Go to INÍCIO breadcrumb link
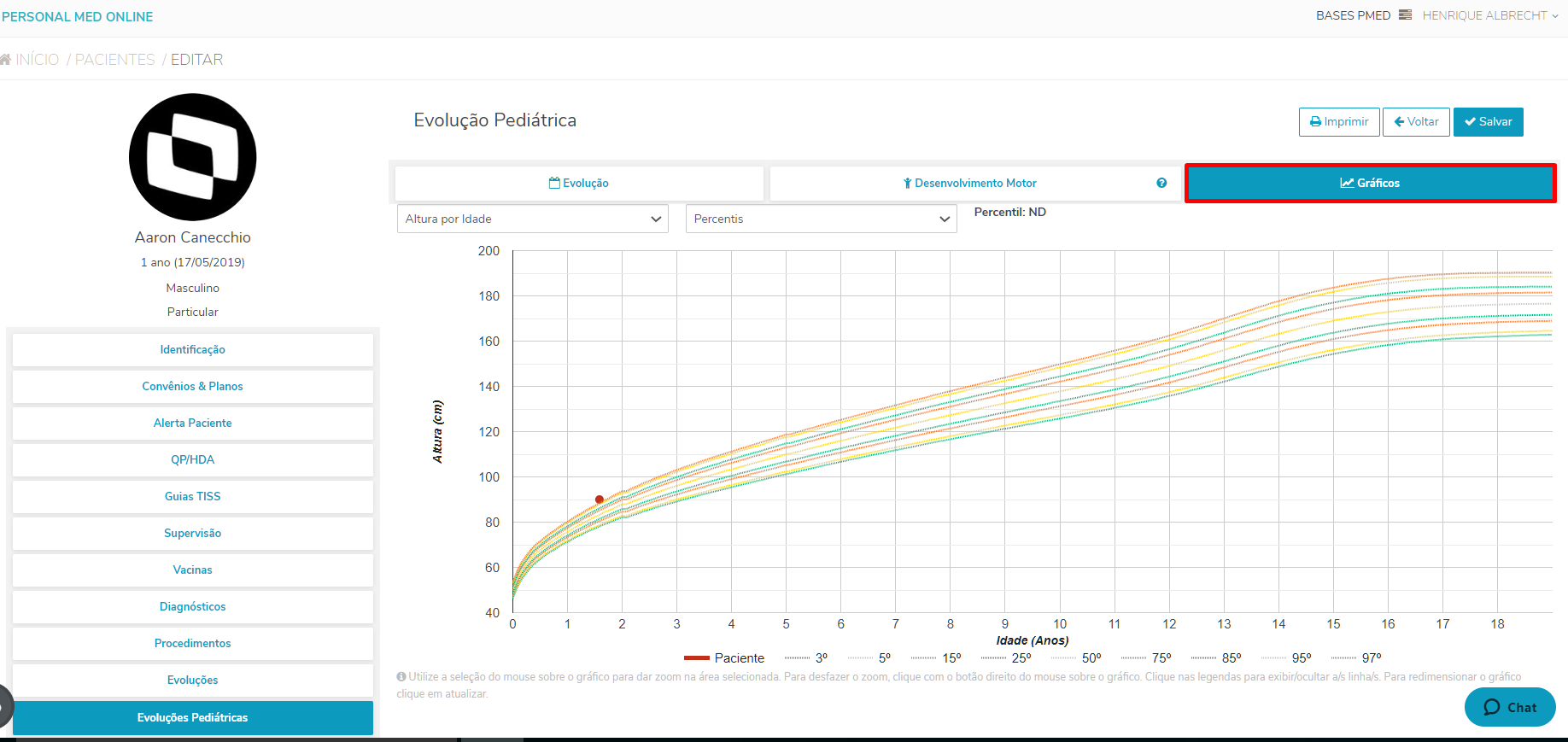This screenshot has height=742, width=1568. click(x=38, y=60)
